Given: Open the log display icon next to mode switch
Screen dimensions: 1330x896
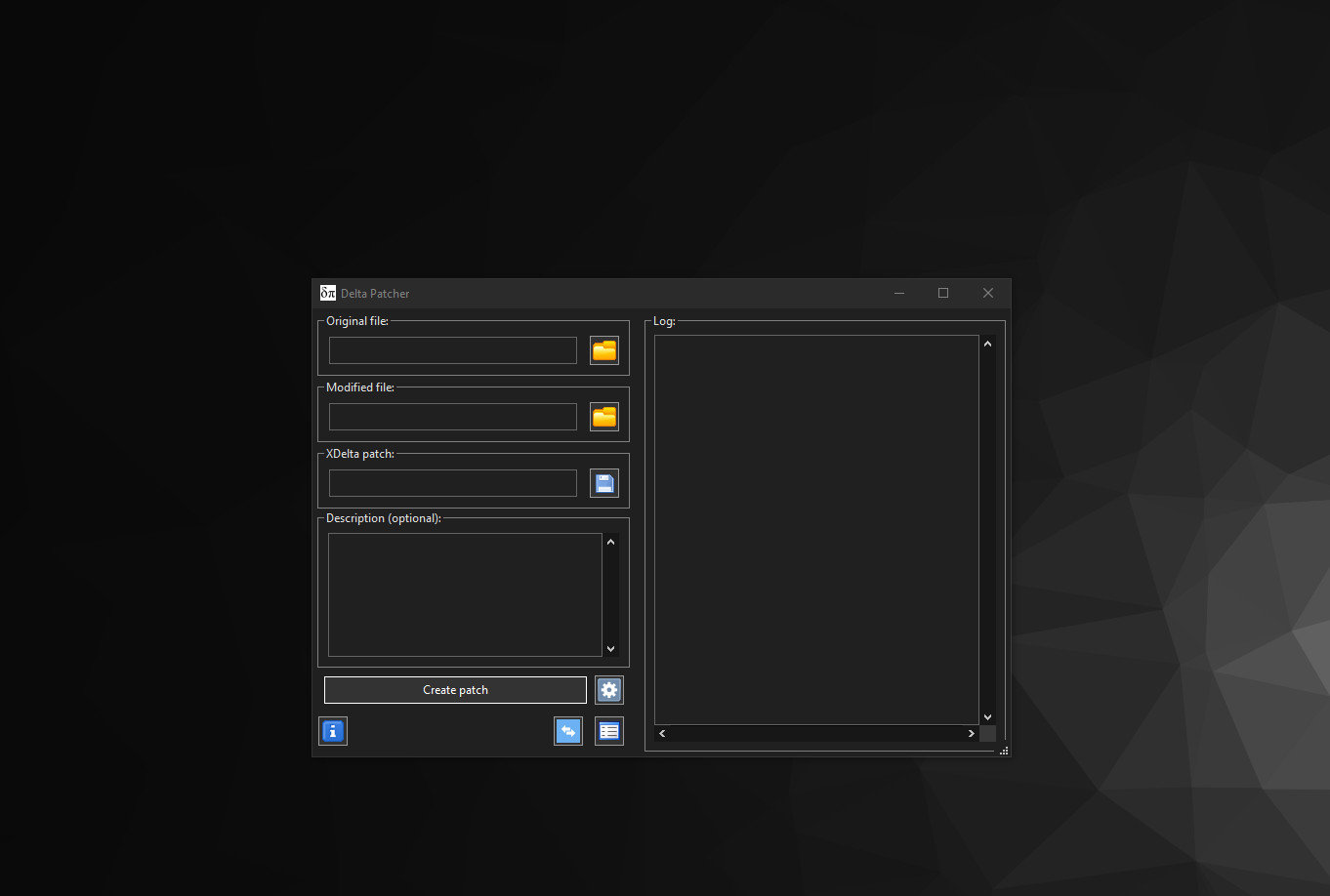Looking at the screenshot, I should pyautogui.click(x=608, y=730).
